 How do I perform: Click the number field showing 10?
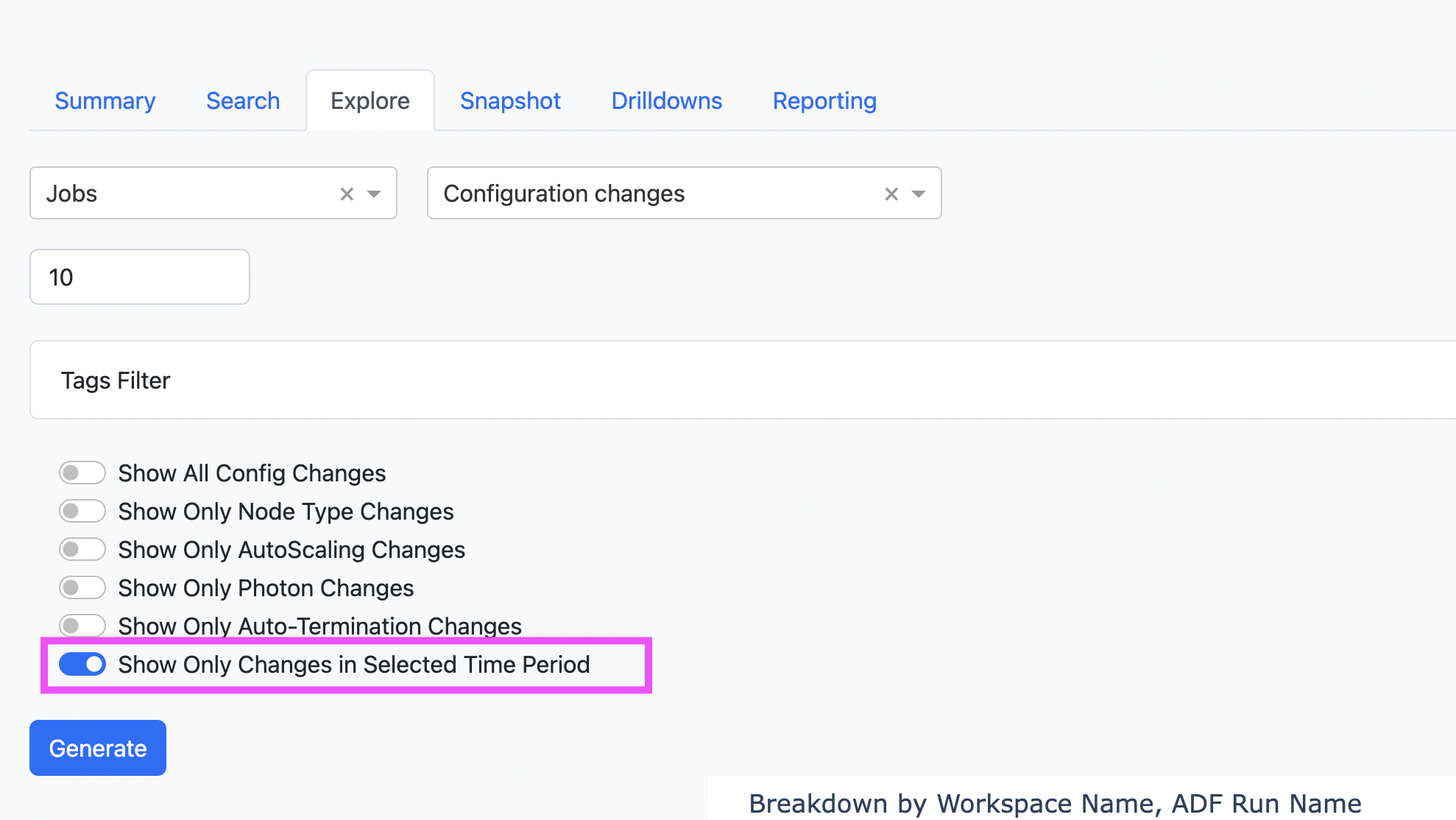140,277
